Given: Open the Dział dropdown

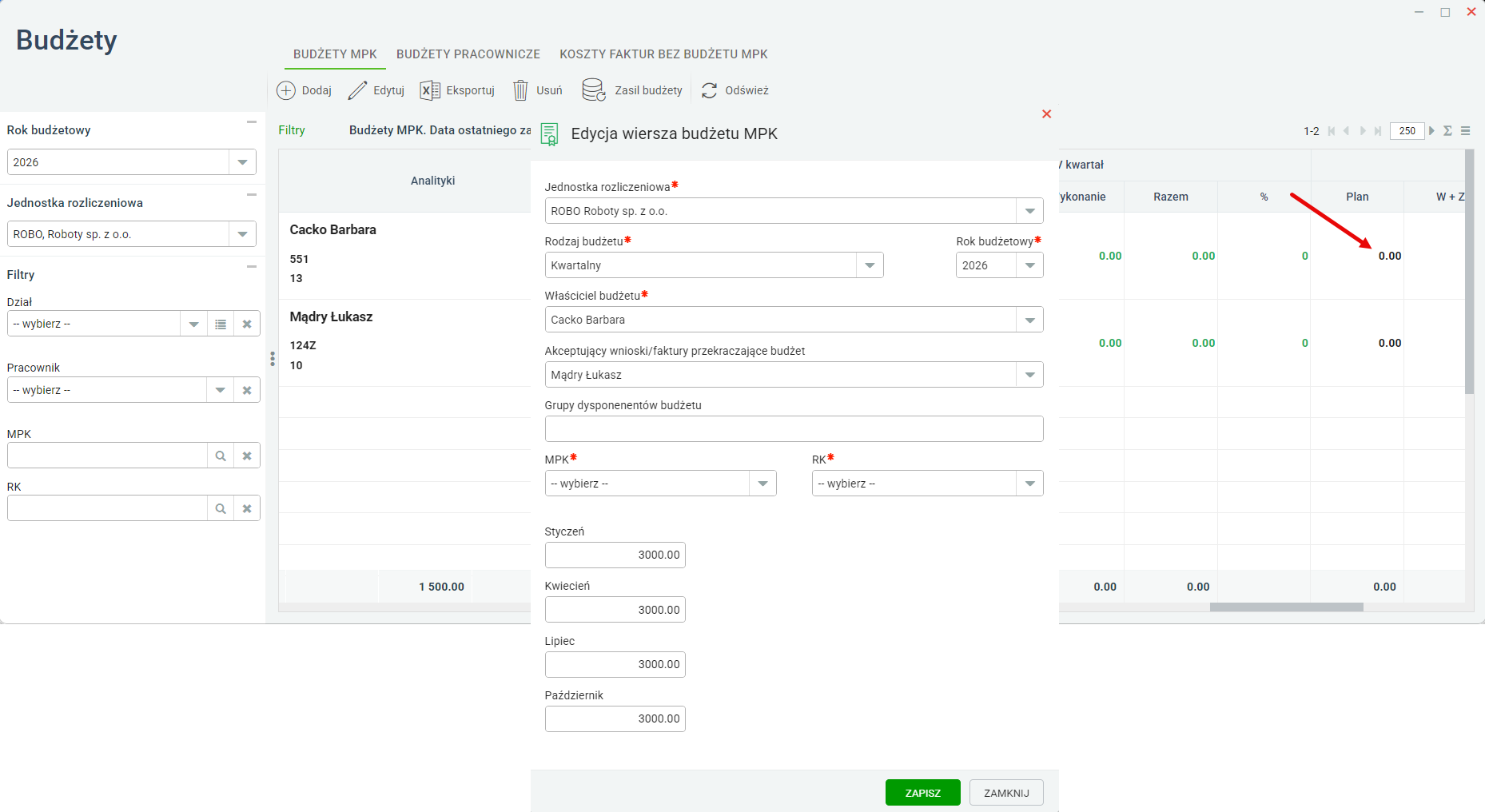Looking at the screenshot, I should click(x=193, y=324).
